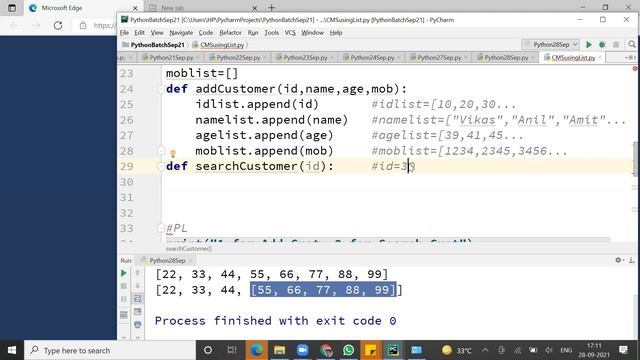Open the Python28Sep run configuration dropdown
The width and height of the screenshot is (640, 360).
click(551, 44)
